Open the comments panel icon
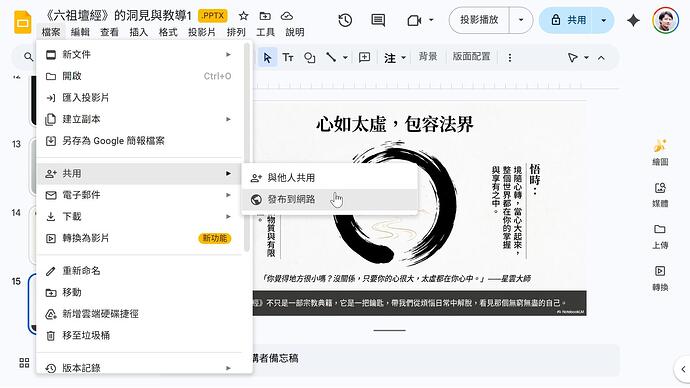The height and width of the screenshot is (388, 690). (x=378, y=20)
